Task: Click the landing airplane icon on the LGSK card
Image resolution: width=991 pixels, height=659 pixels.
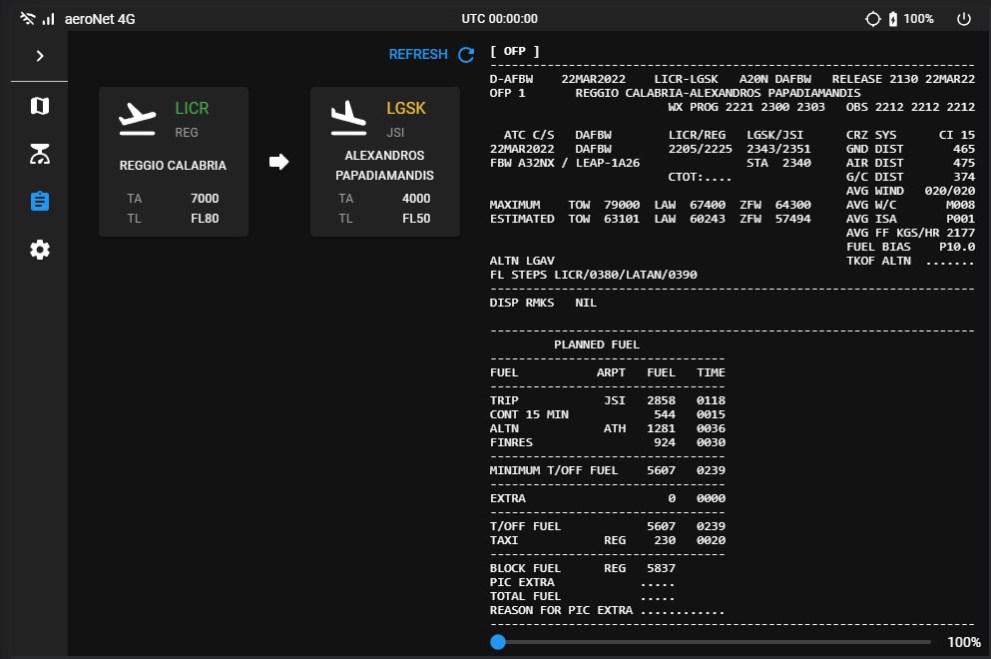Action: 349,117
